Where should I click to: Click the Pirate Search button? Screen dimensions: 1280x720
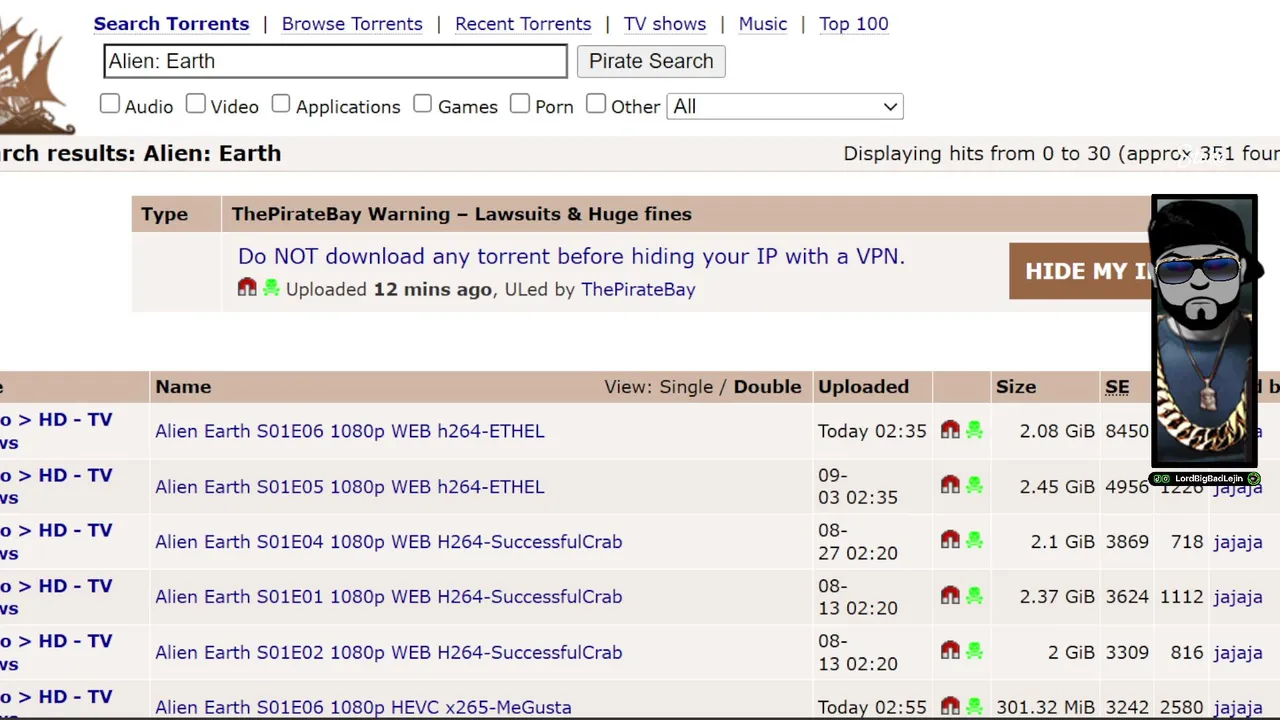(x=651, y=61)
